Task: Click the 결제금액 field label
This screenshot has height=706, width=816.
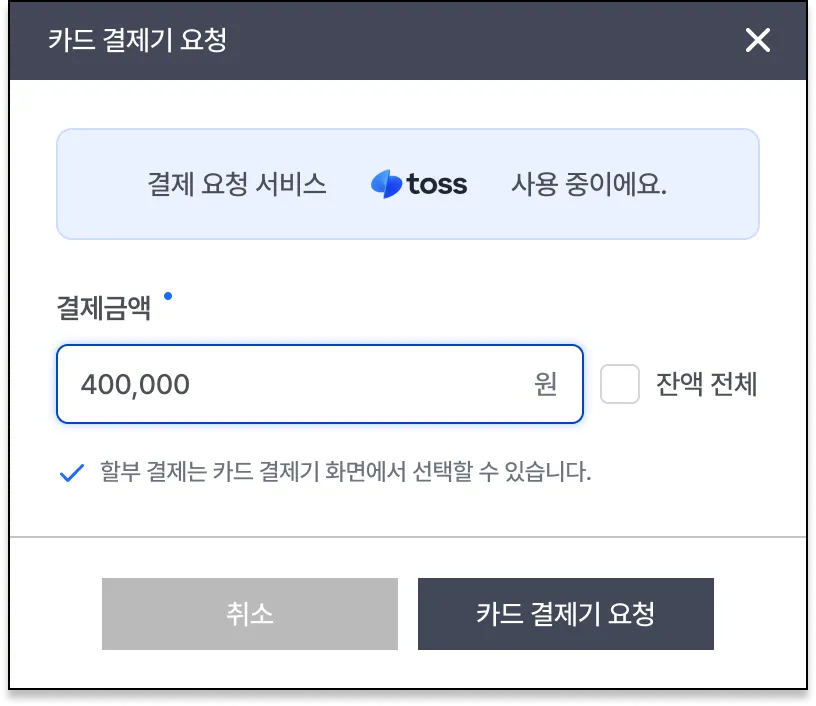Action: click(x=104, y=308)
